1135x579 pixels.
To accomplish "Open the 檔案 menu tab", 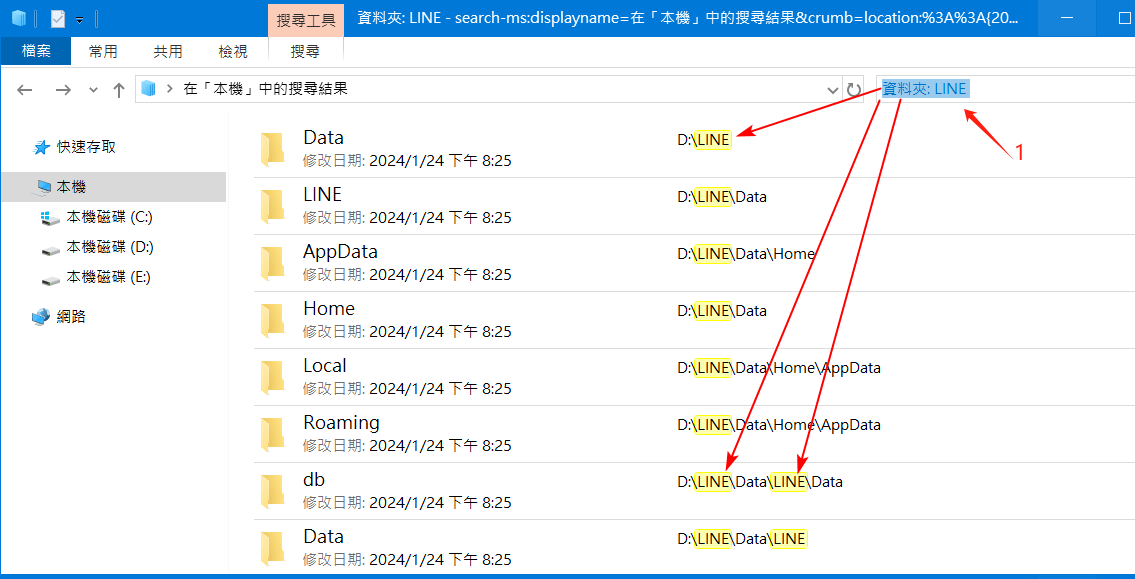I will 36,51.
